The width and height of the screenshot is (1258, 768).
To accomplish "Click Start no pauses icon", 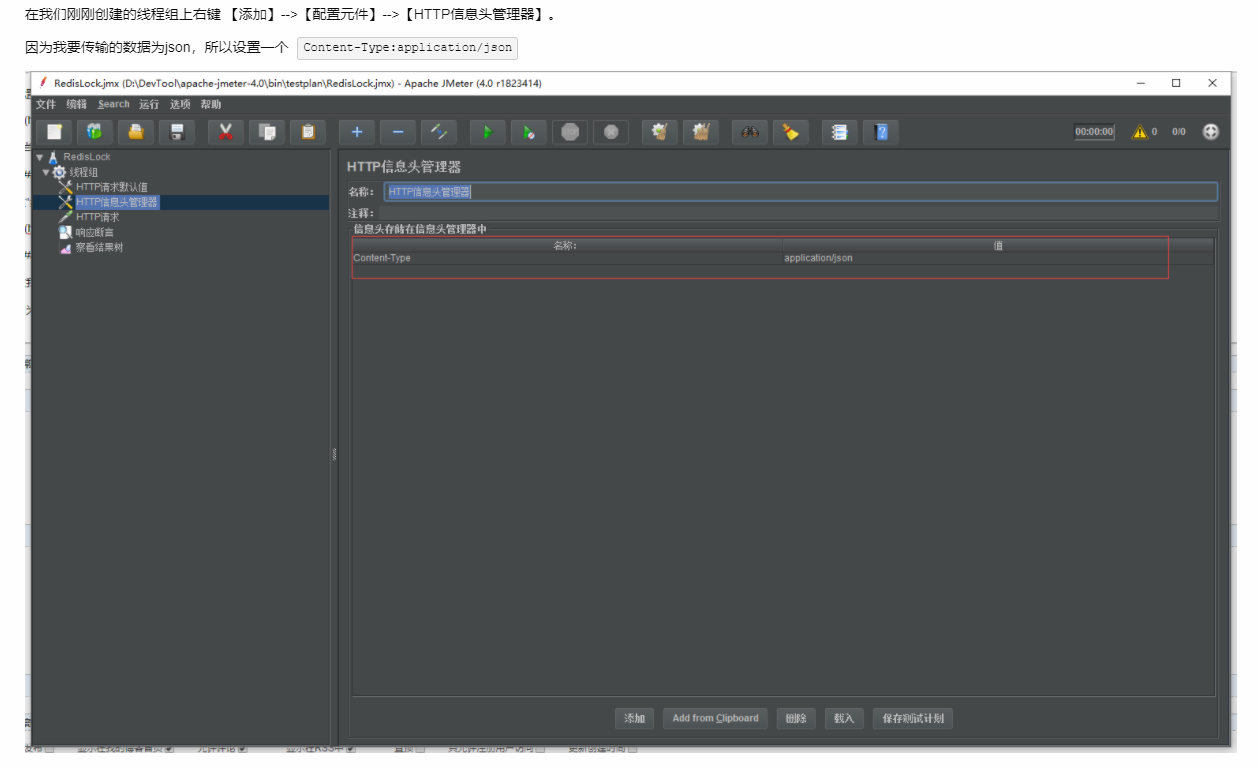I will coord(529,131).
